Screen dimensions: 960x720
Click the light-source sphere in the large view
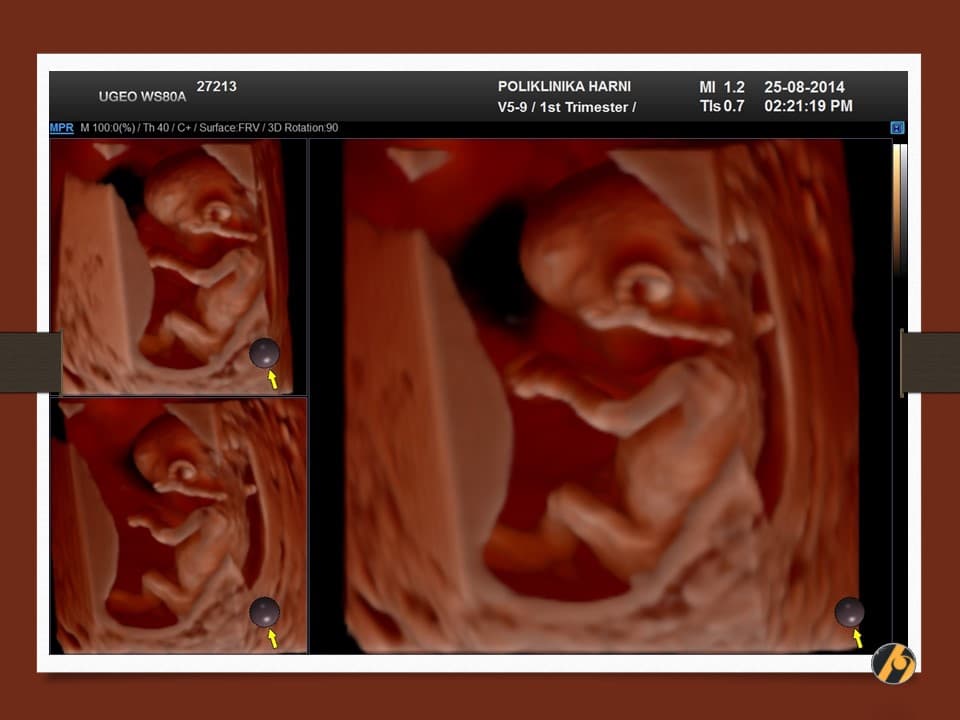click(849, 612)
